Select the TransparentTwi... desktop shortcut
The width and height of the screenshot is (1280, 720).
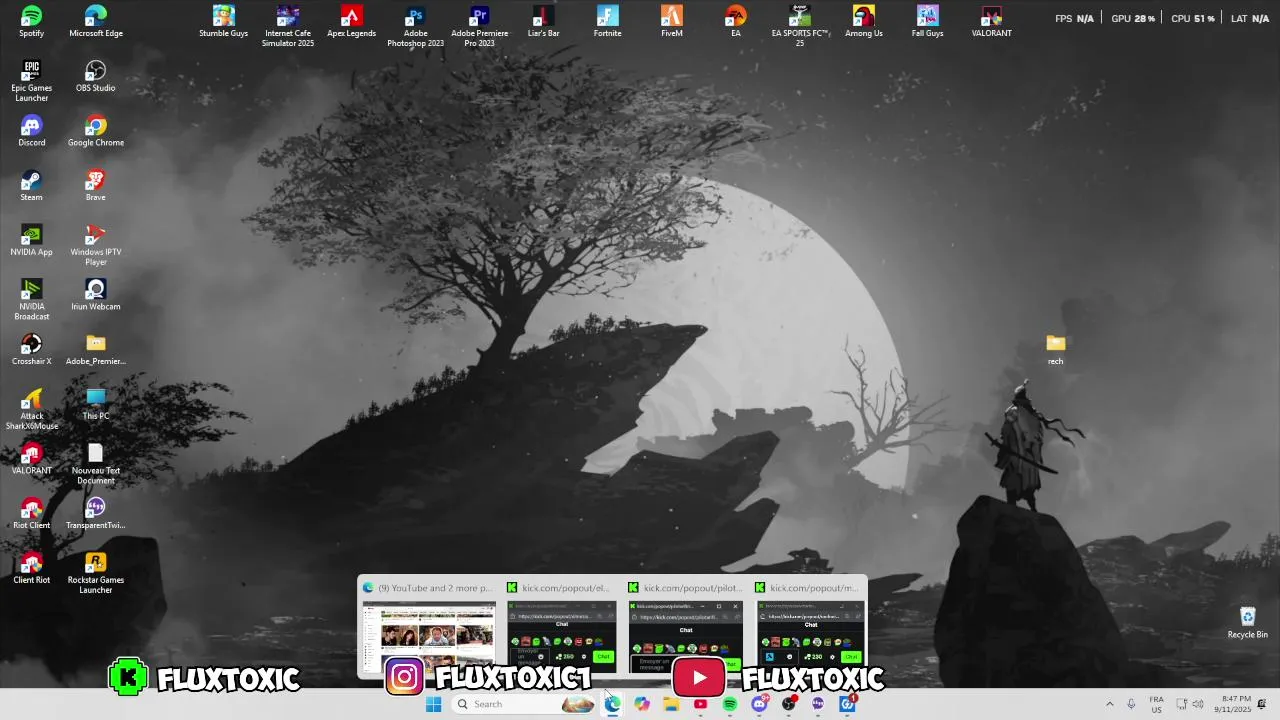tap(95, 514)
